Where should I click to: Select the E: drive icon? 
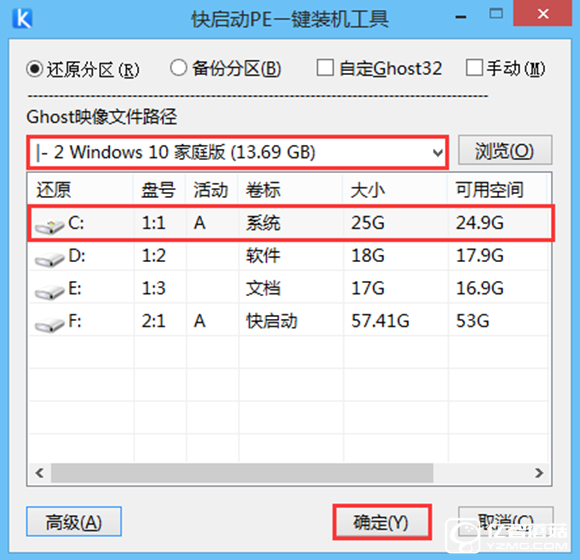tap(49, 291)
